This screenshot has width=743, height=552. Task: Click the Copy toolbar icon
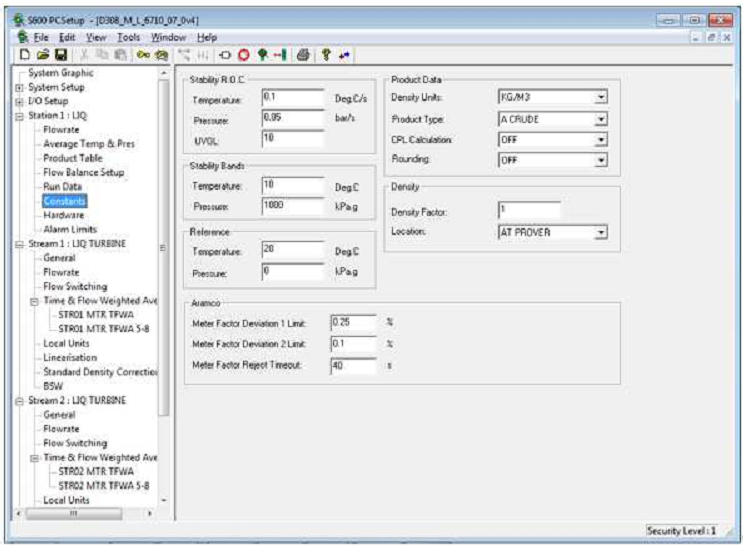coord(102,55)
